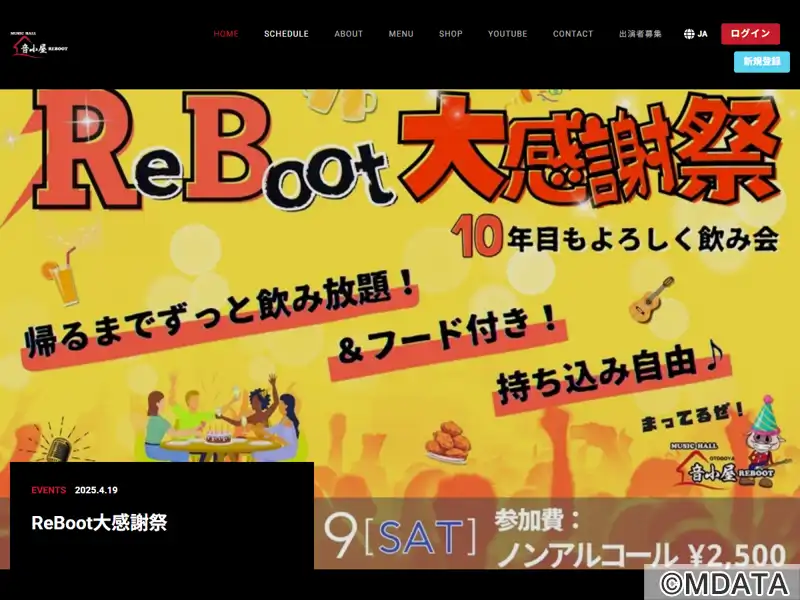Open the 出演者募集 page
Screen dimensions: 800x600
point(640,34)
